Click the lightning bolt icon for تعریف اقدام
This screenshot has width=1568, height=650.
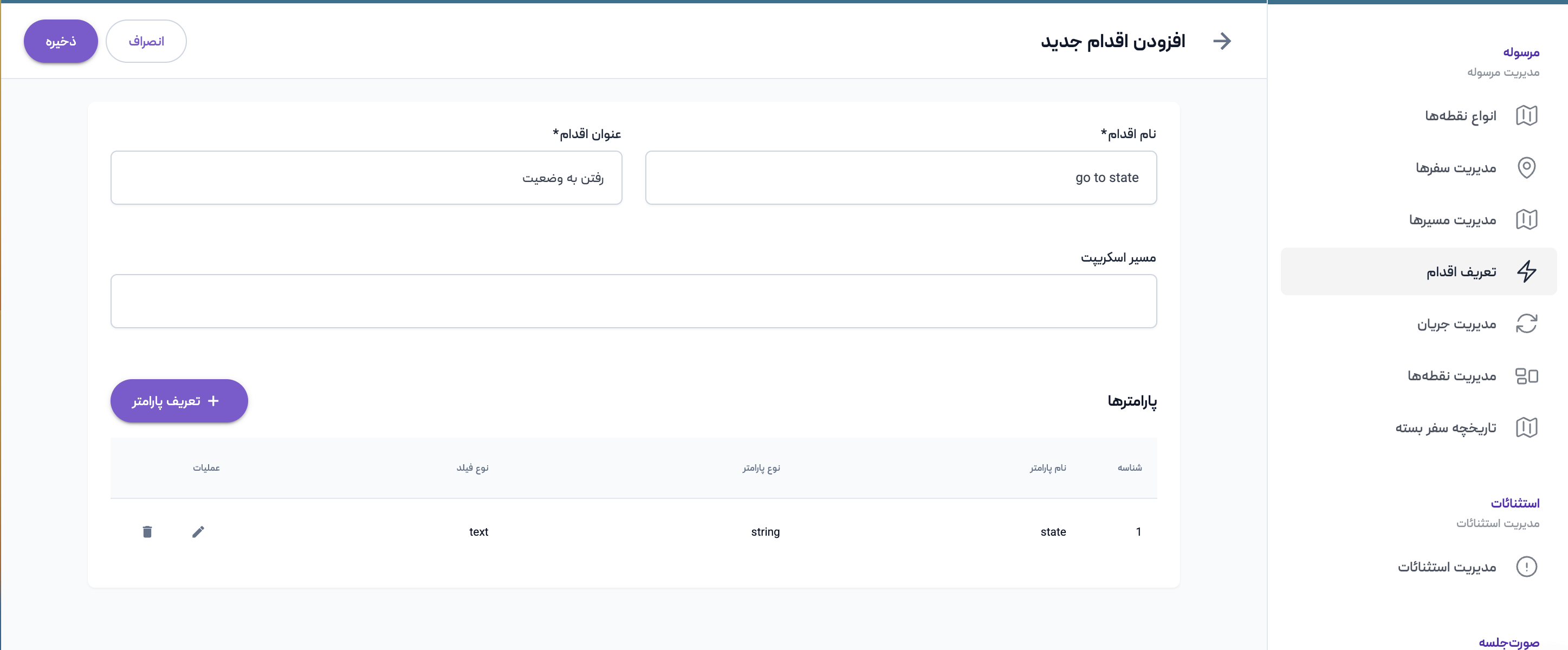point(1526,271)
